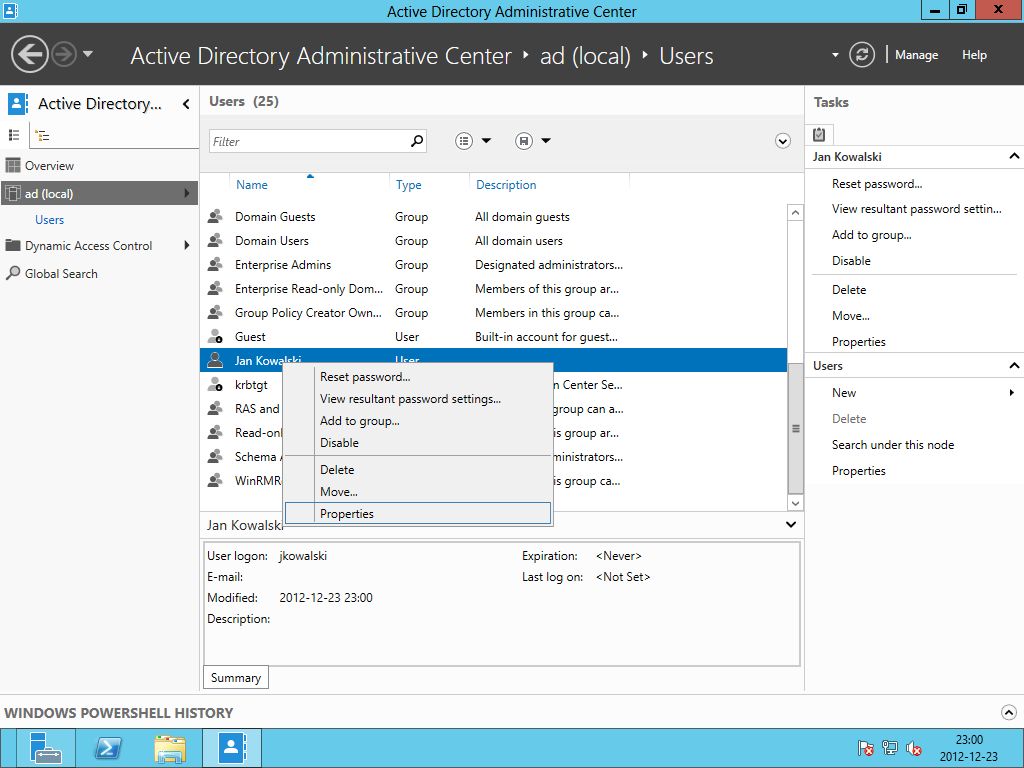Expand the New submenu in Tasks
Viewport: 1024px width, 768px height.
click(1012, 392)
